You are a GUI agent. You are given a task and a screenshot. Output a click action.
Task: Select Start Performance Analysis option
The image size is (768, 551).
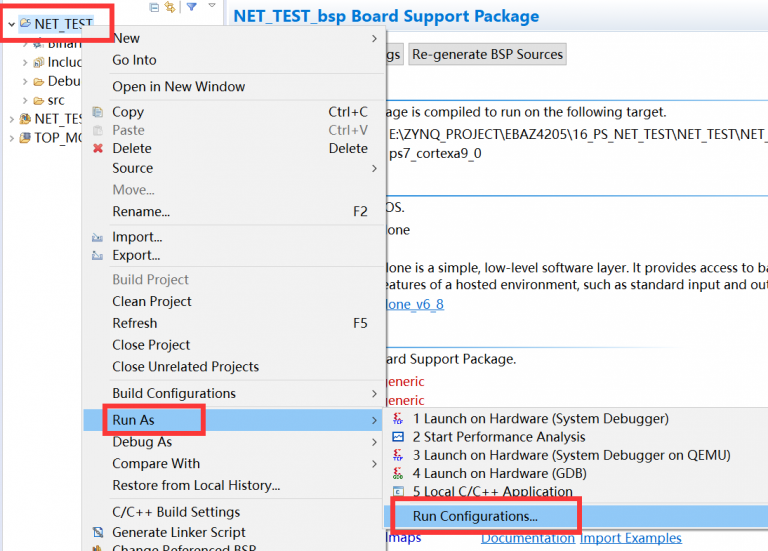pos(498,437)
